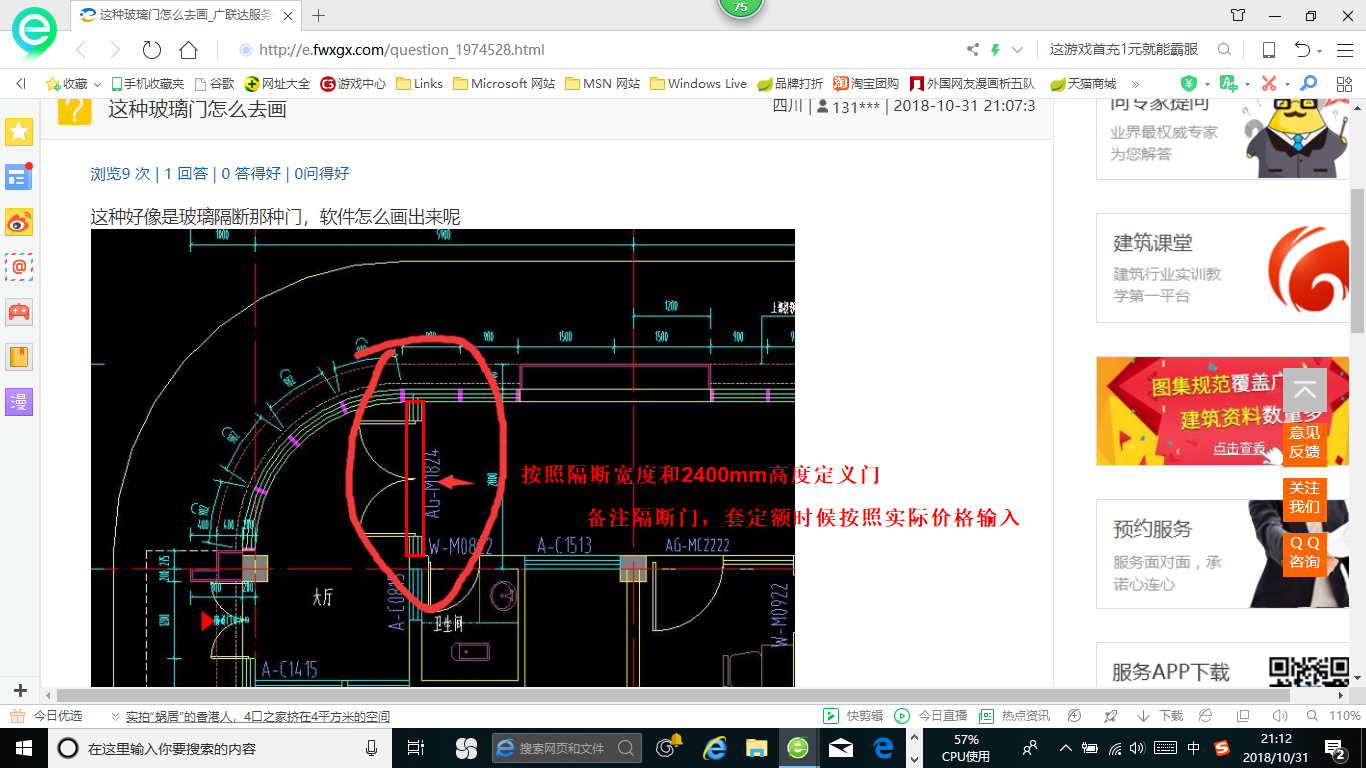Go to the browser home page icon

point(188,50)
